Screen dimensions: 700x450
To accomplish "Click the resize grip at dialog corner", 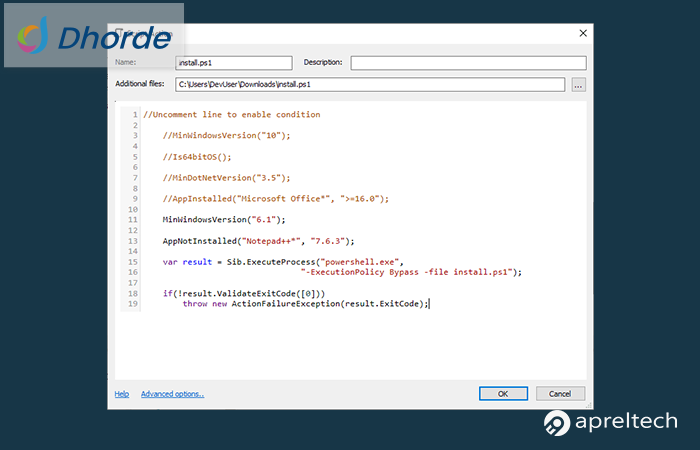I will (589, 405).
